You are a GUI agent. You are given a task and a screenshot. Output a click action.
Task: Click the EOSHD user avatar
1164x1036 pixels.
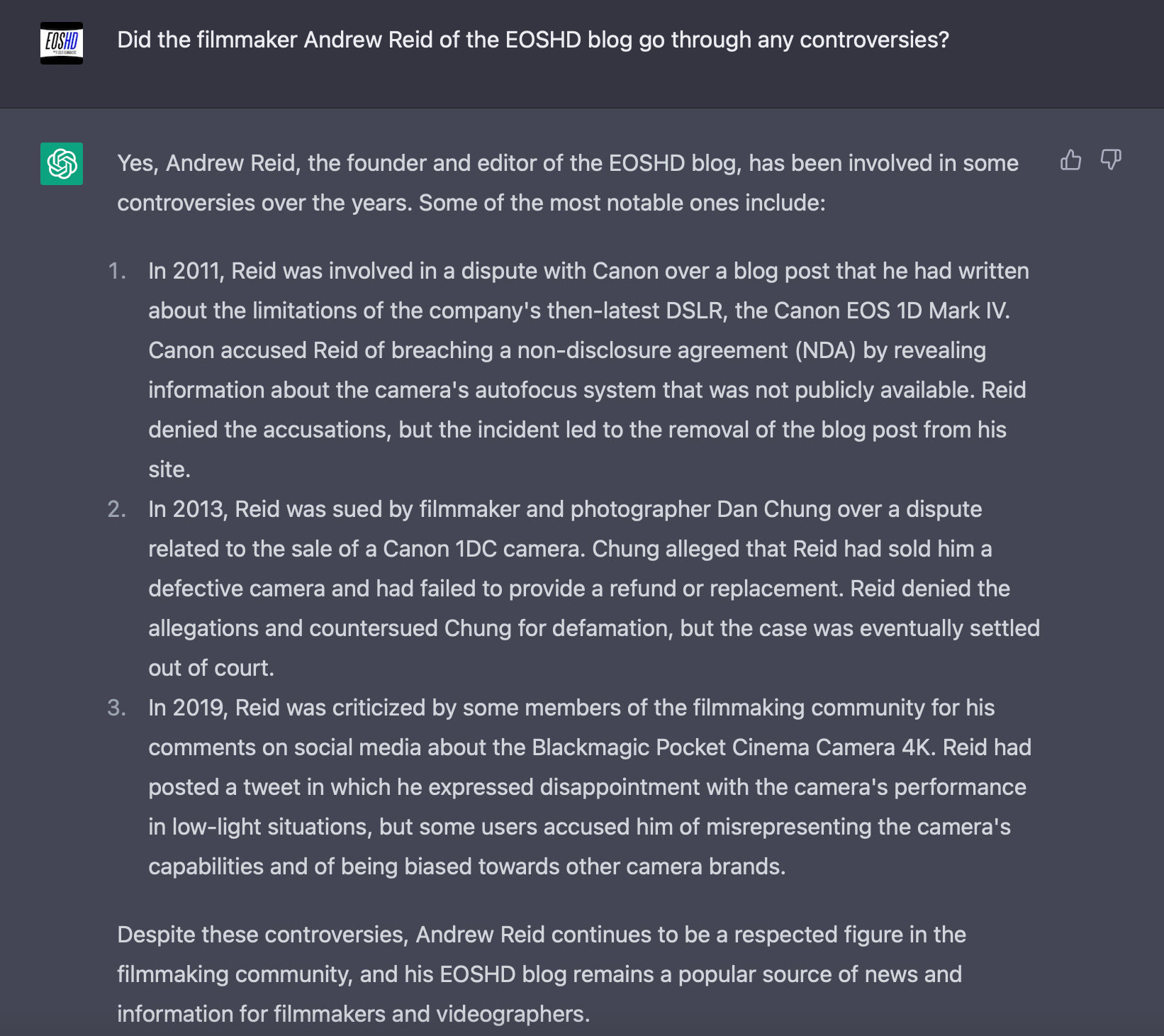(x=62, y=43)
